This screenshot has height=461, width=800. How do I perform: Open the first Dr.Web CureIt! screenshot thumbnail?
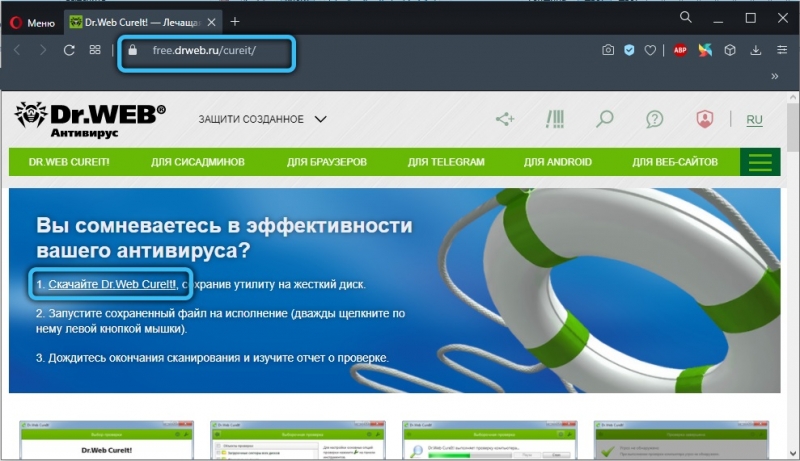pyautogui.click(x=107, y=440)
